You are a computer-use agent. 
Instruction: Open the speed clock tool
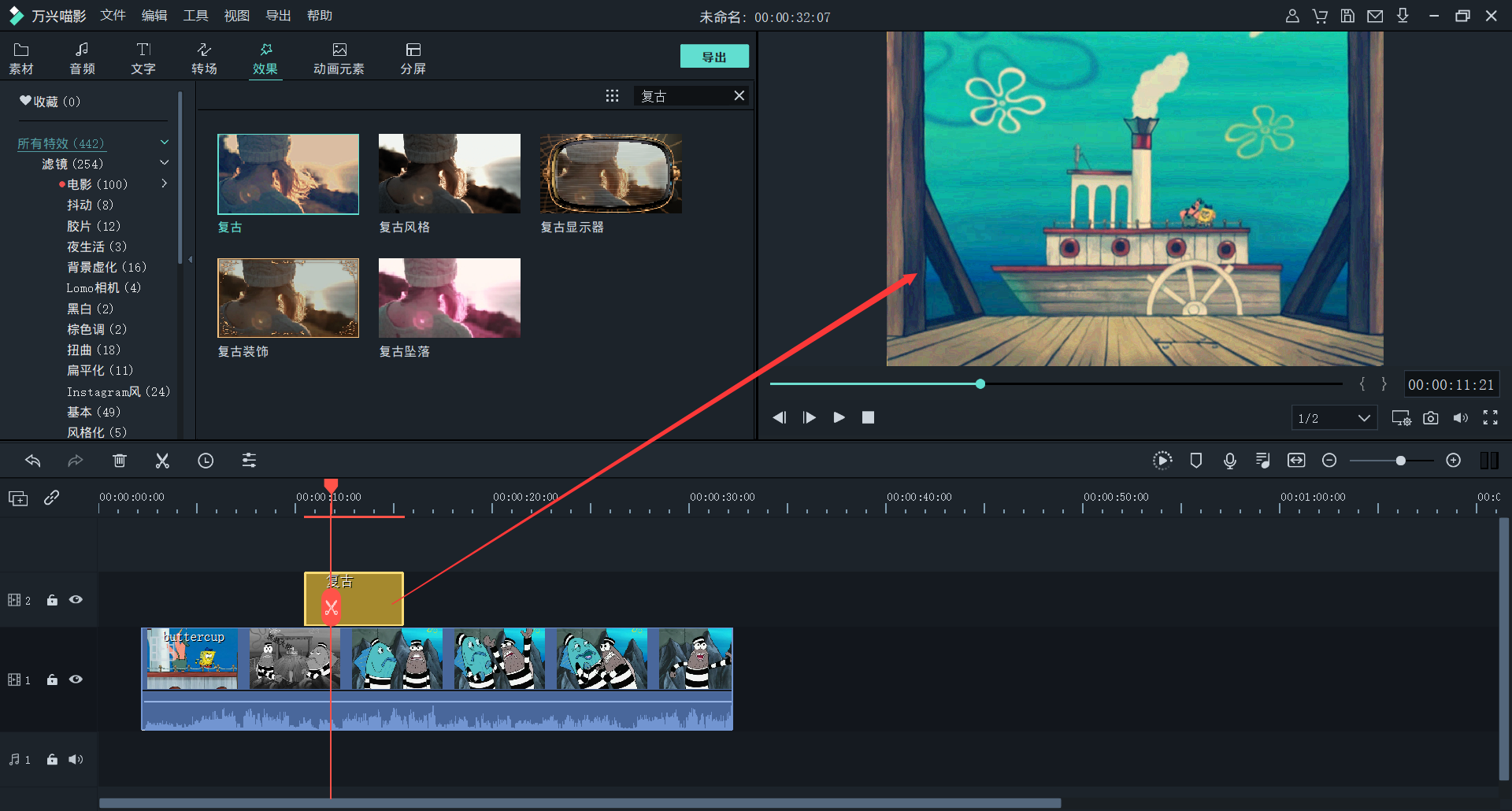pyautogui.click(x=206, y=461)
